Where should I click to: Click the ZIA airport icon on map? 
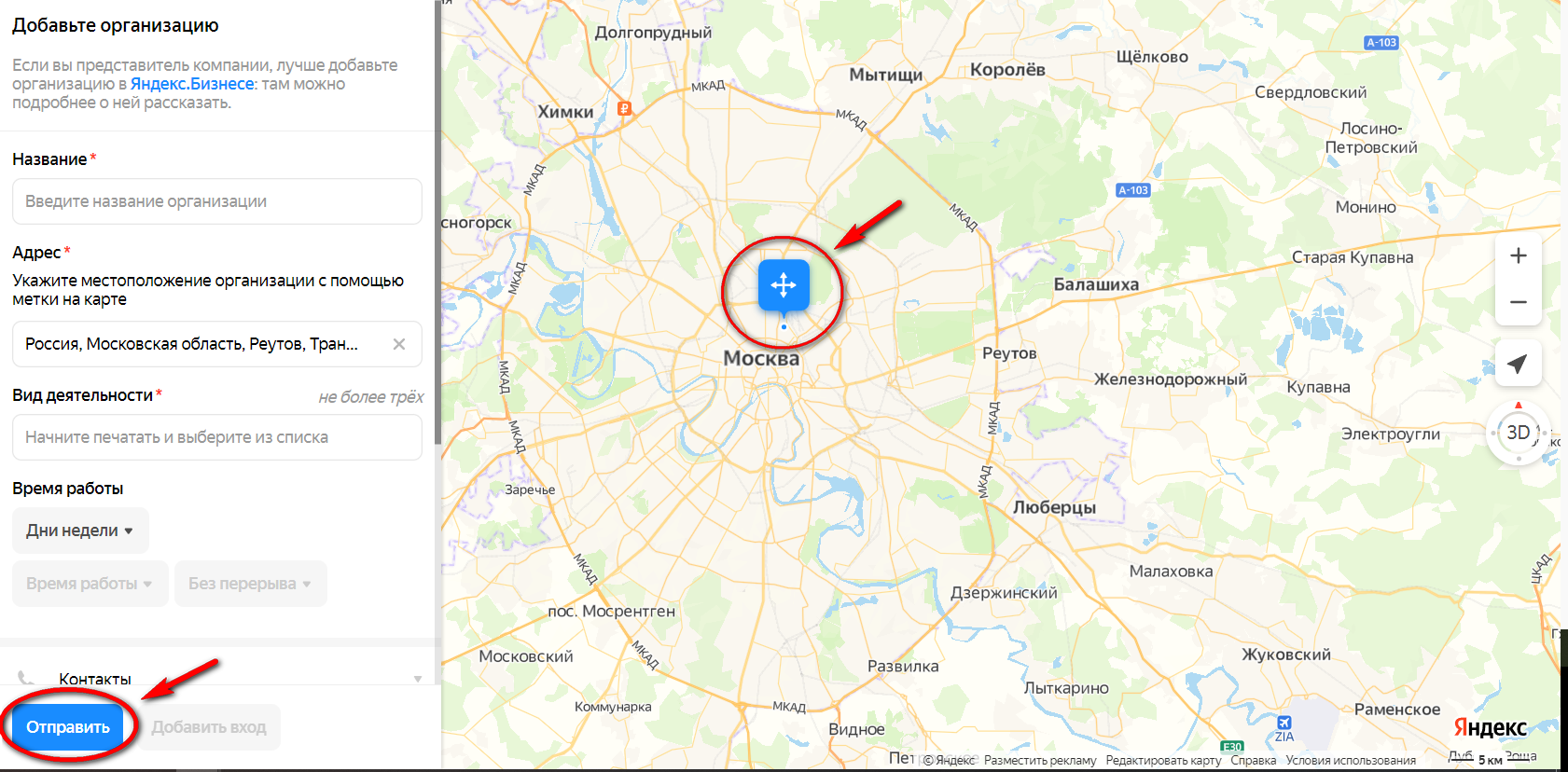(1284, 724)
